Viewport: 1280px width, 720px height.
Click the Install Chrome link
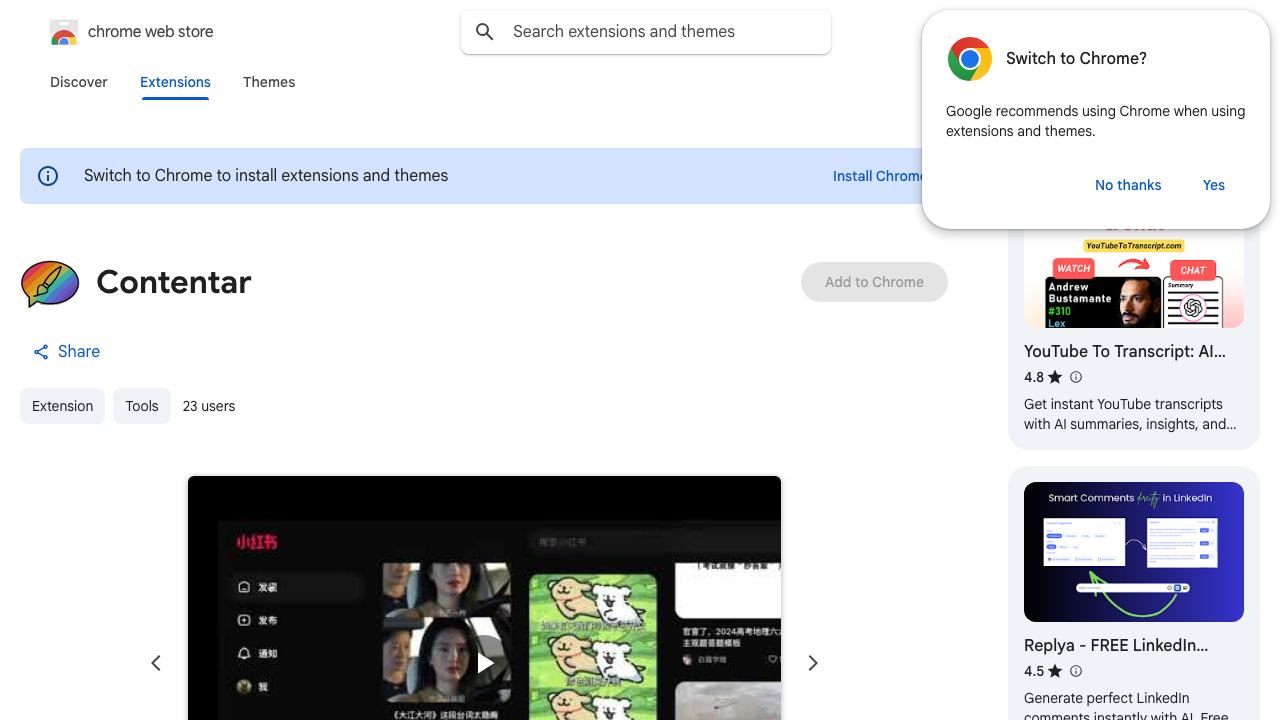click(x=878, y=176)
